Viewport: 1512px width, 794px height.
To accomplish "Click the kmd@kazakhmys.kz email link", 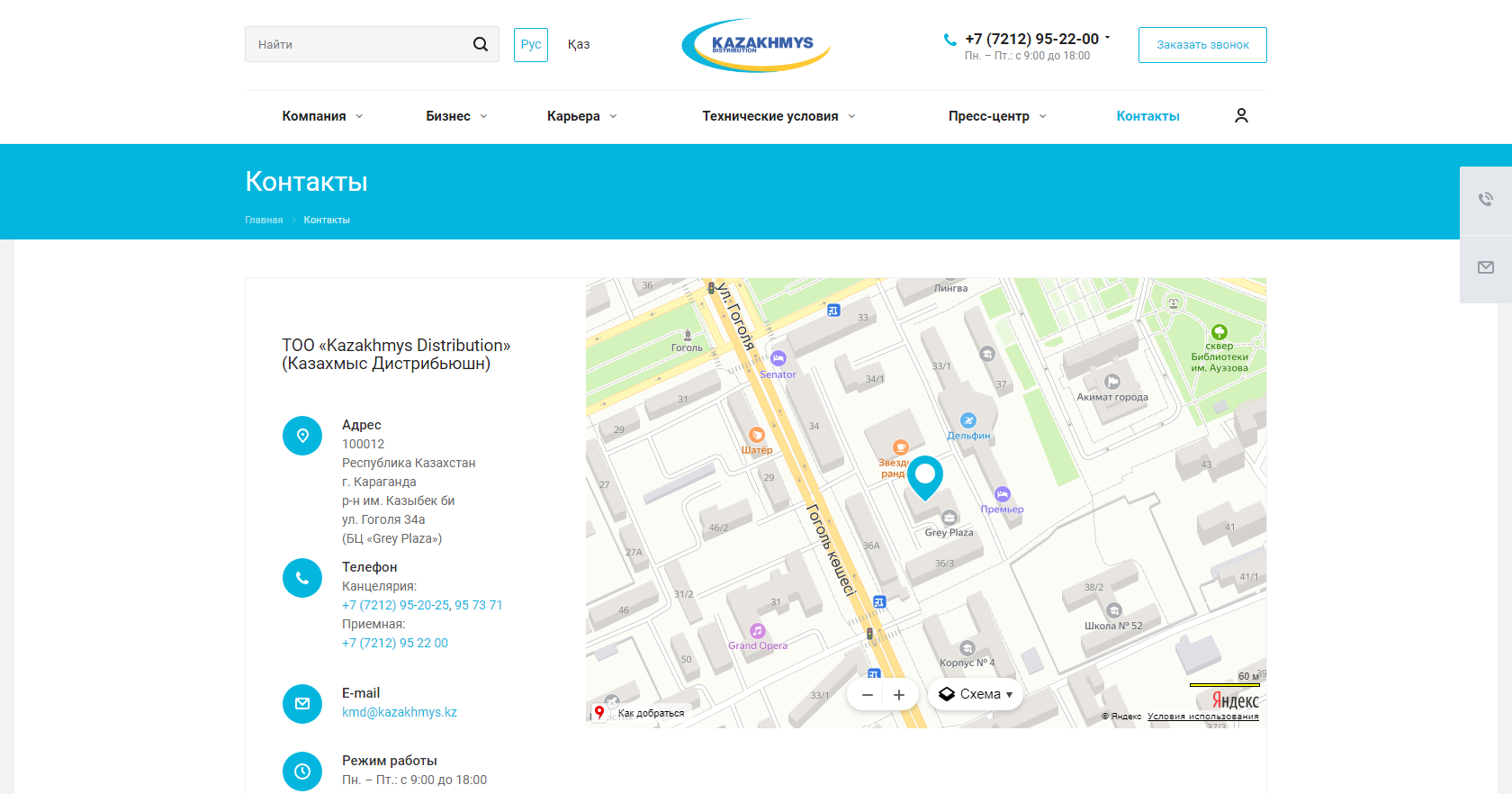I will point(400,712).
